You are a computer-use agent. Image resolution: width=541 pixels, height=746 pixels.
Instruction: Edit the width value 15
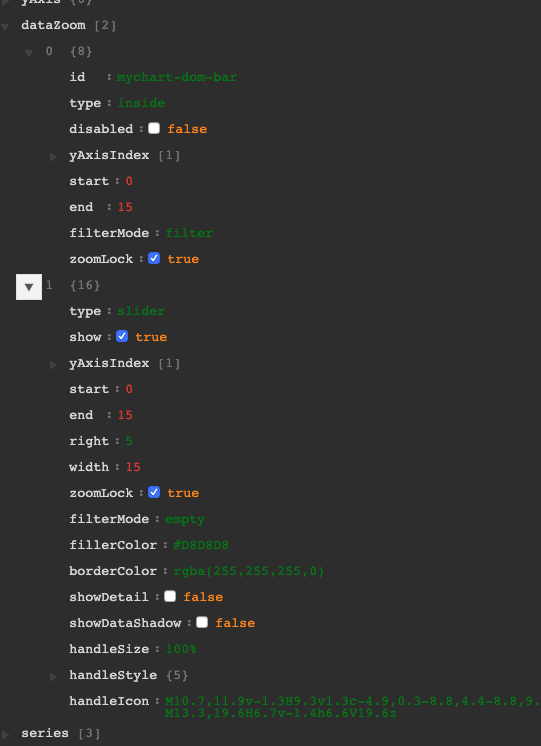(133, 467)
